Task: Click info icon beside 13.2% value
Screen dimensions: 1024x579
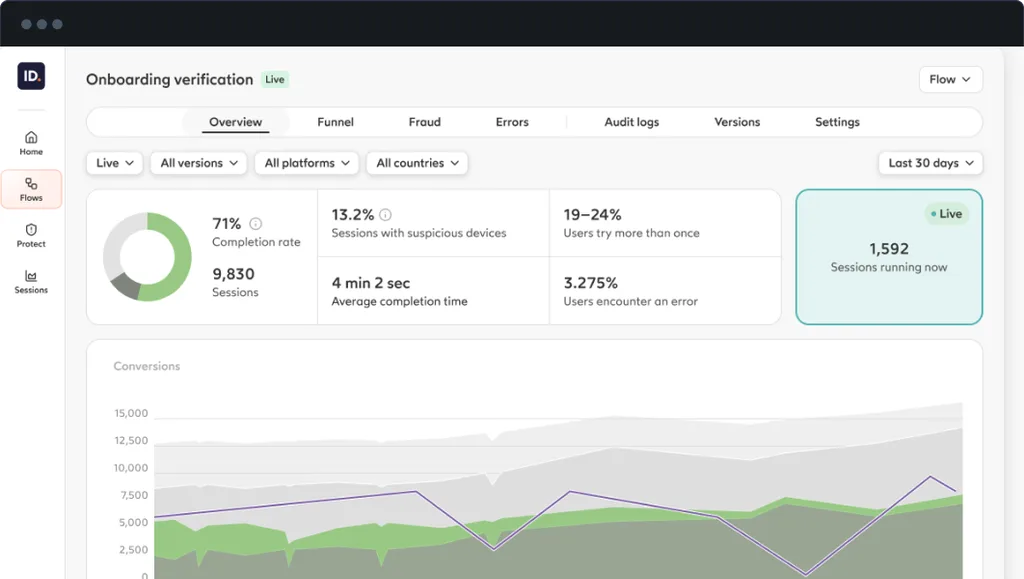Action: 385,215
